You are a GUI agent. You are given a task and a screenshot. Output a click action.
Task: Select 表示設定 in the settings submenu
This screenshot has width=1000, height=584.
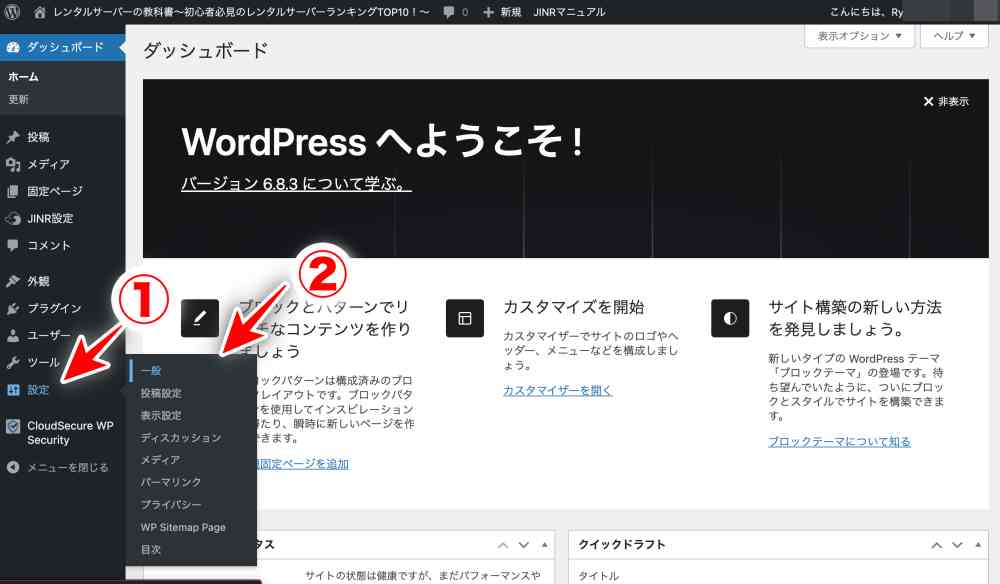point(161,415)
